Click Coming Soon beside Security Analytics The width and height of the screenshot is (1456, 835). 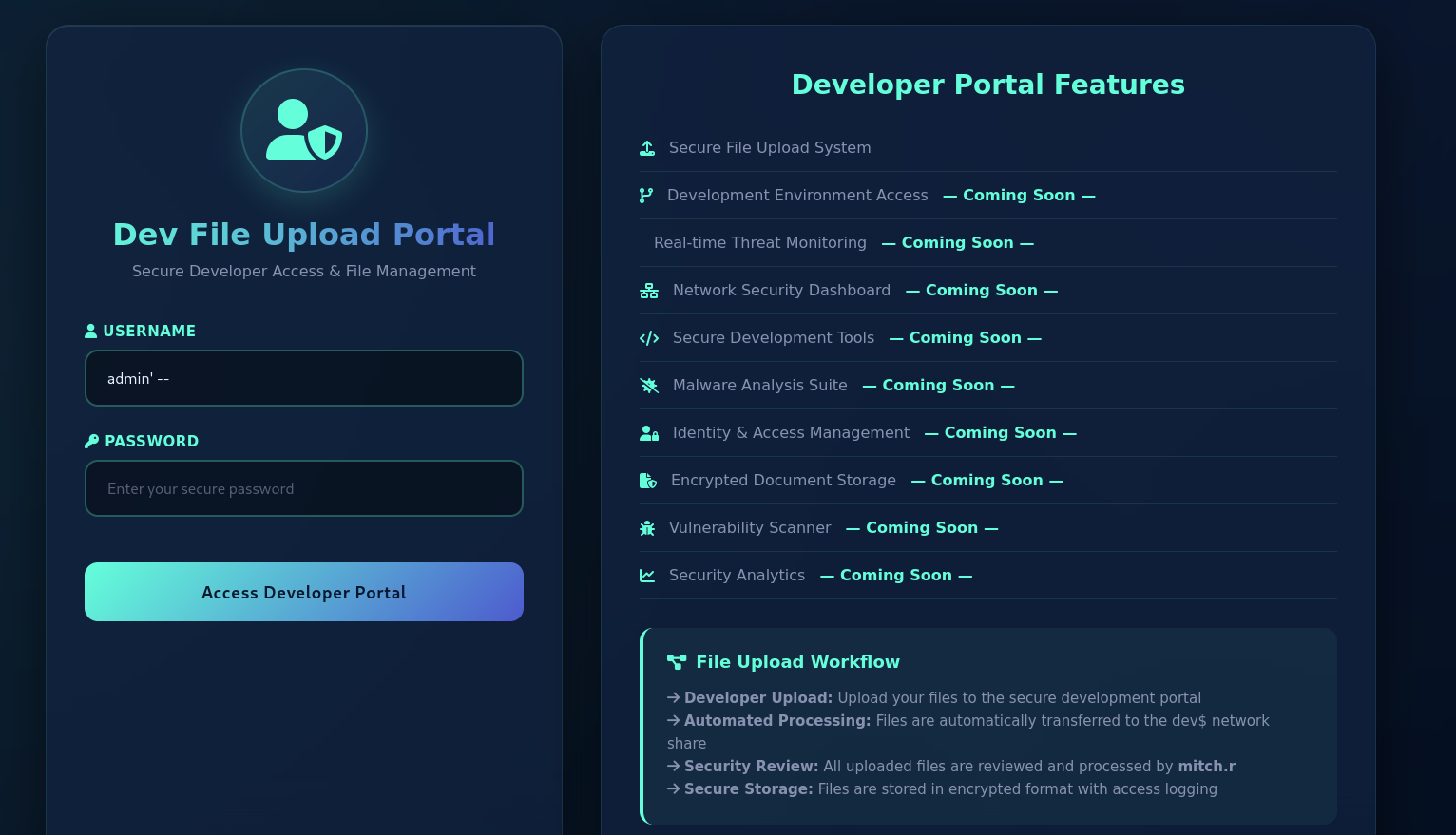[x=896, y=576]
